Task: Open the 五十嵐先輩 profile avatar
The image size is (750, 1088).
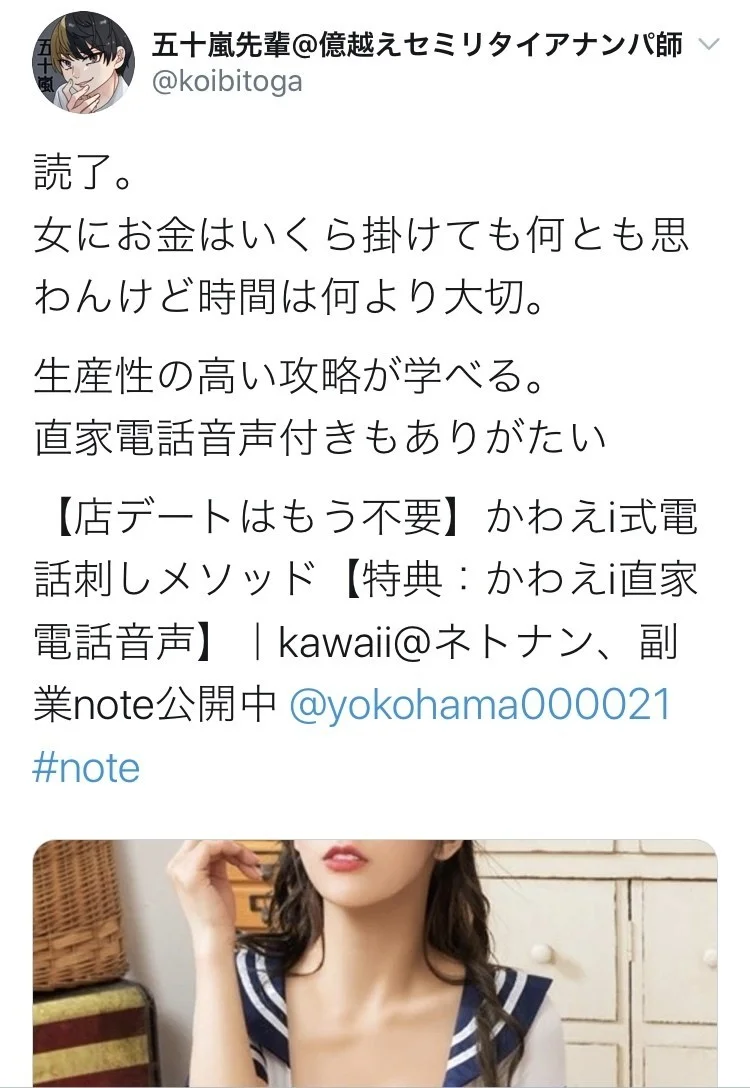Action: (83, 62)
